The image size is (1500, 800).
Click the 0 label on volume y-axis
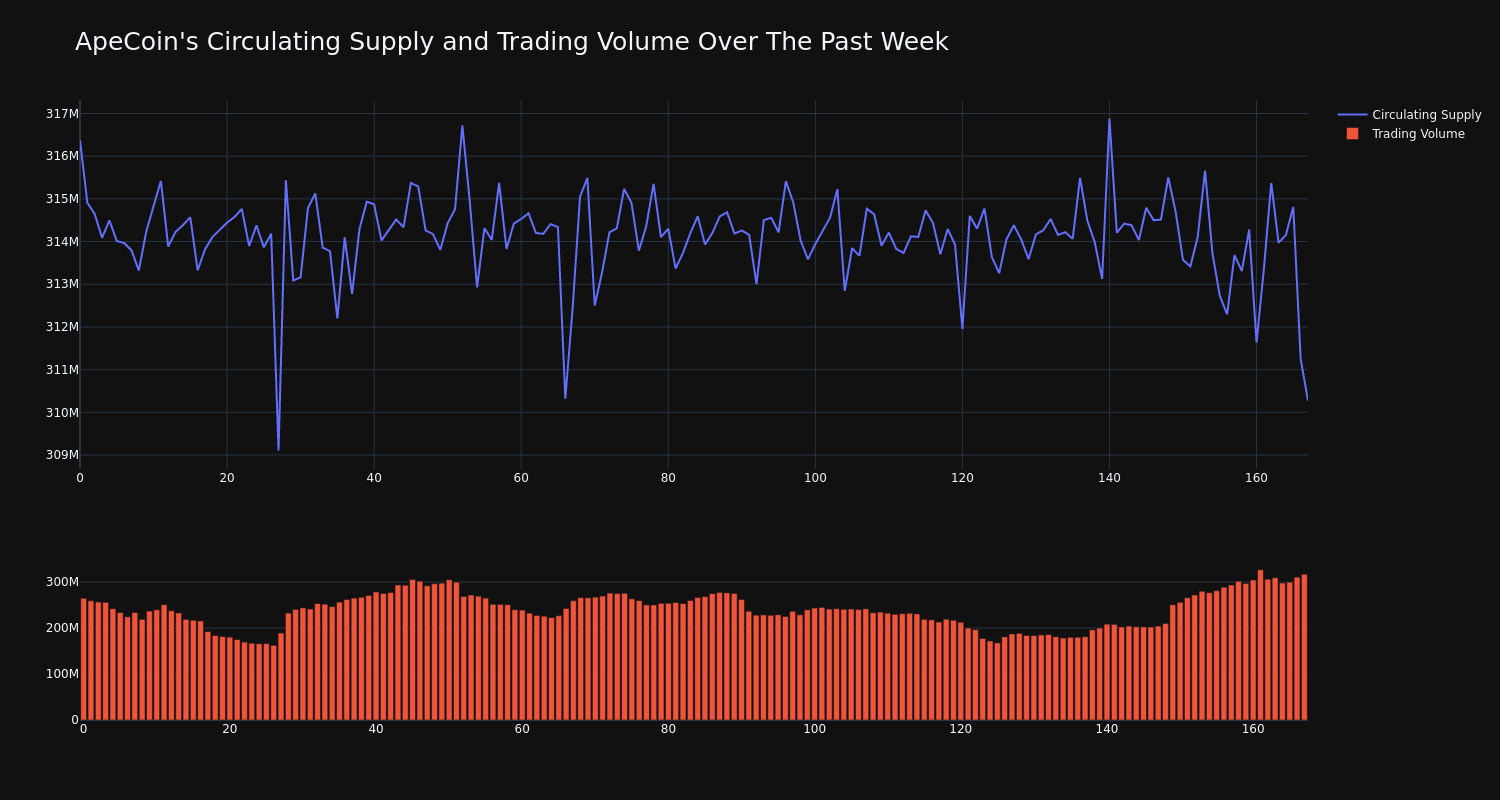coord(75,720)
